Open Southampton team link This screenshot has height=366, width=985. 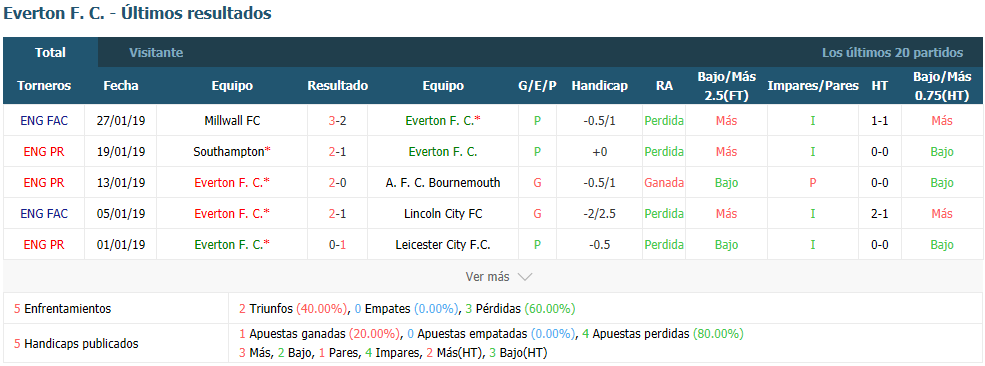[x=232, y=151]
